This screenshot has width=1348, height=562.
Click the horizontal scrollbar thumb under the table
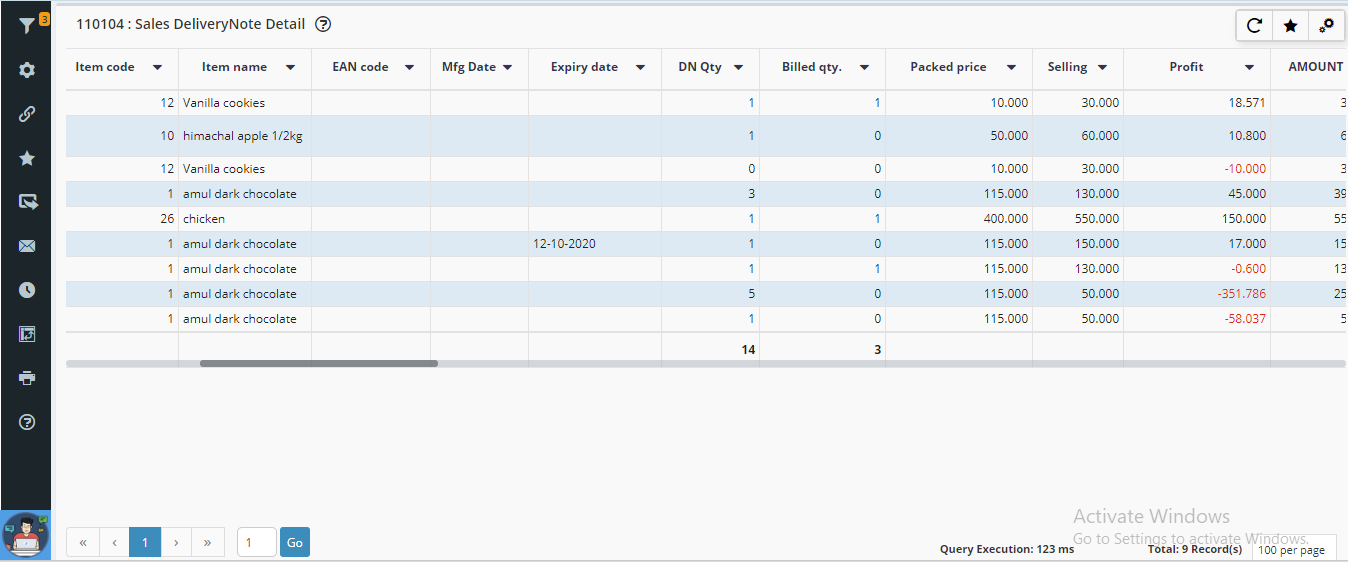coord(319,363)
